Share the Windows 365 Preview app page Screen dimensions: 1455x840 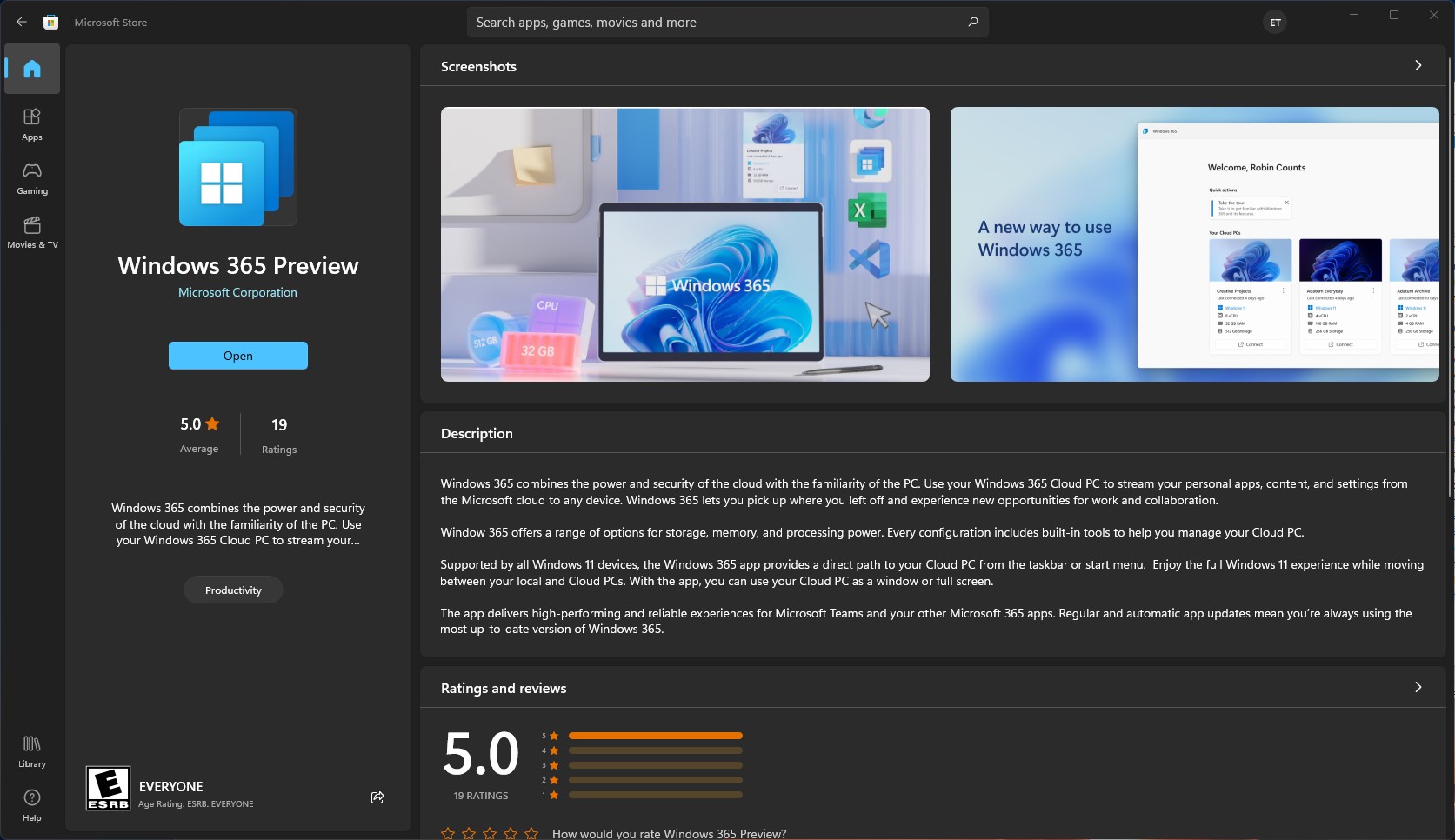(x=377, y=797)
